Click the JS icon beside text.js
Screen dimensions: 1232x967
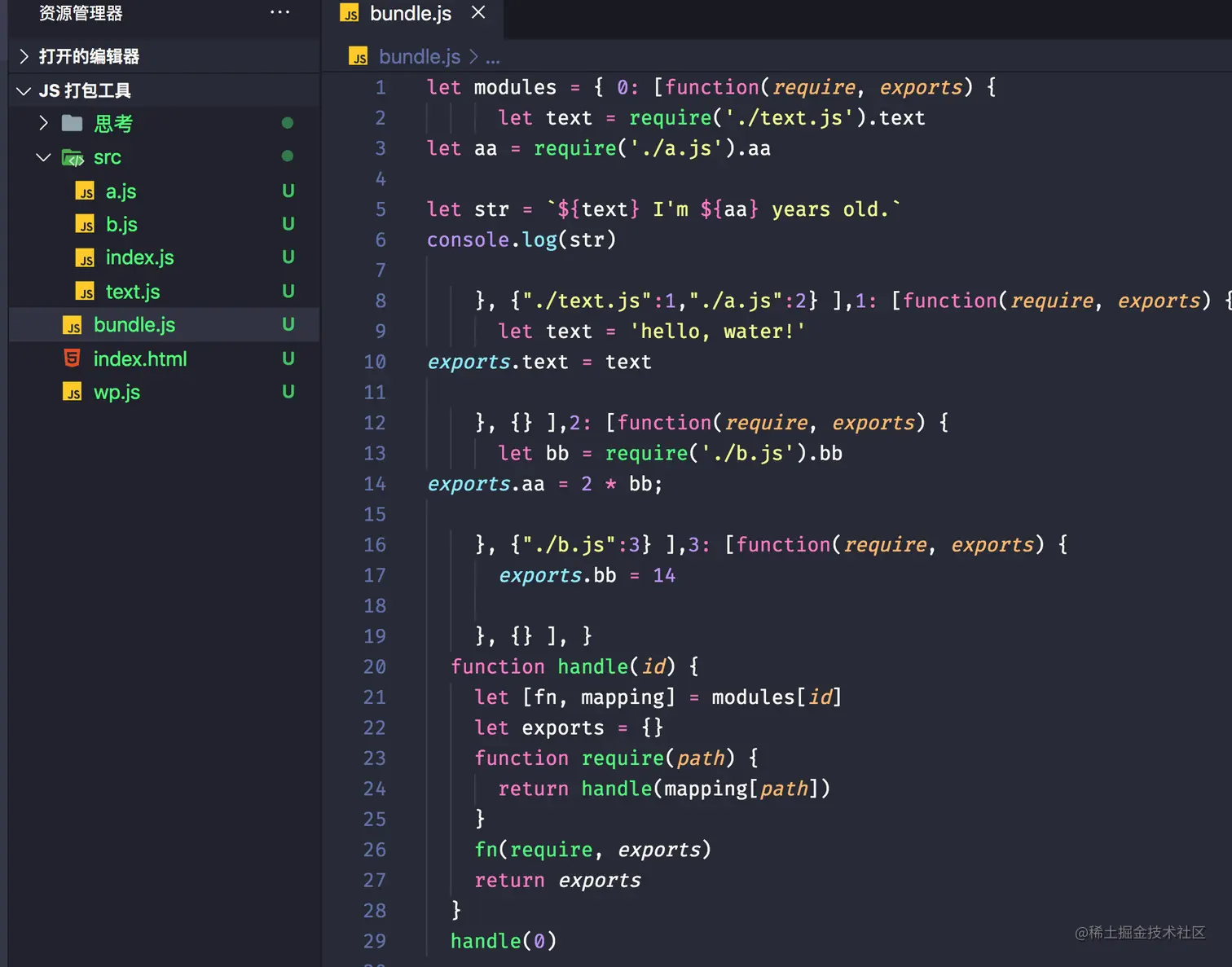pyautogui.click(x=85, y=292)
